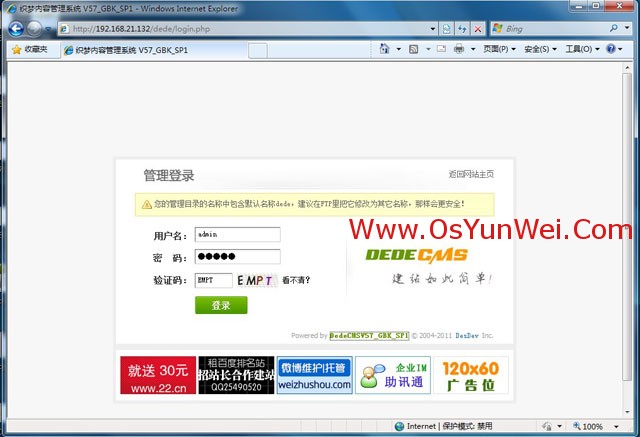Expand the status bar privacy dropdown
Viewport: 640px width, 437px height.
(560, 426)
